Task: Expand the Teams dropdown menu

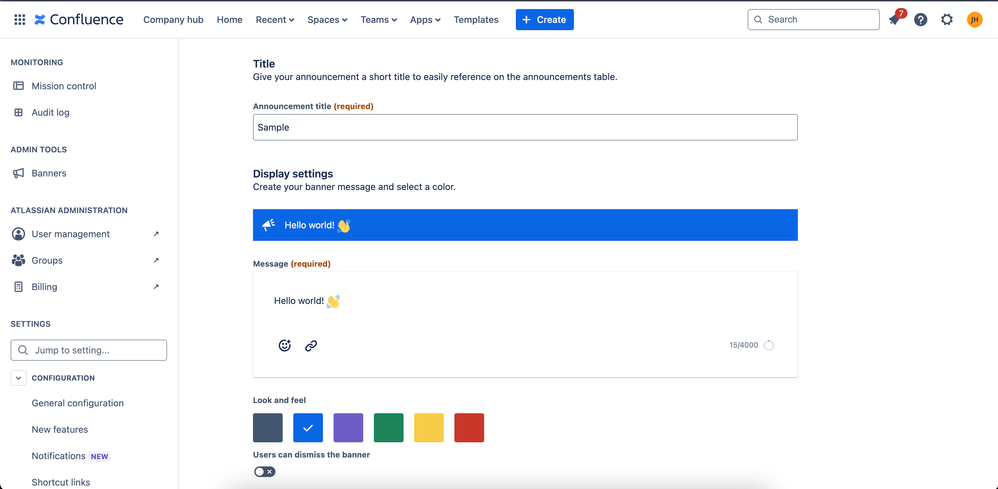Action: (x=379, y=20)
